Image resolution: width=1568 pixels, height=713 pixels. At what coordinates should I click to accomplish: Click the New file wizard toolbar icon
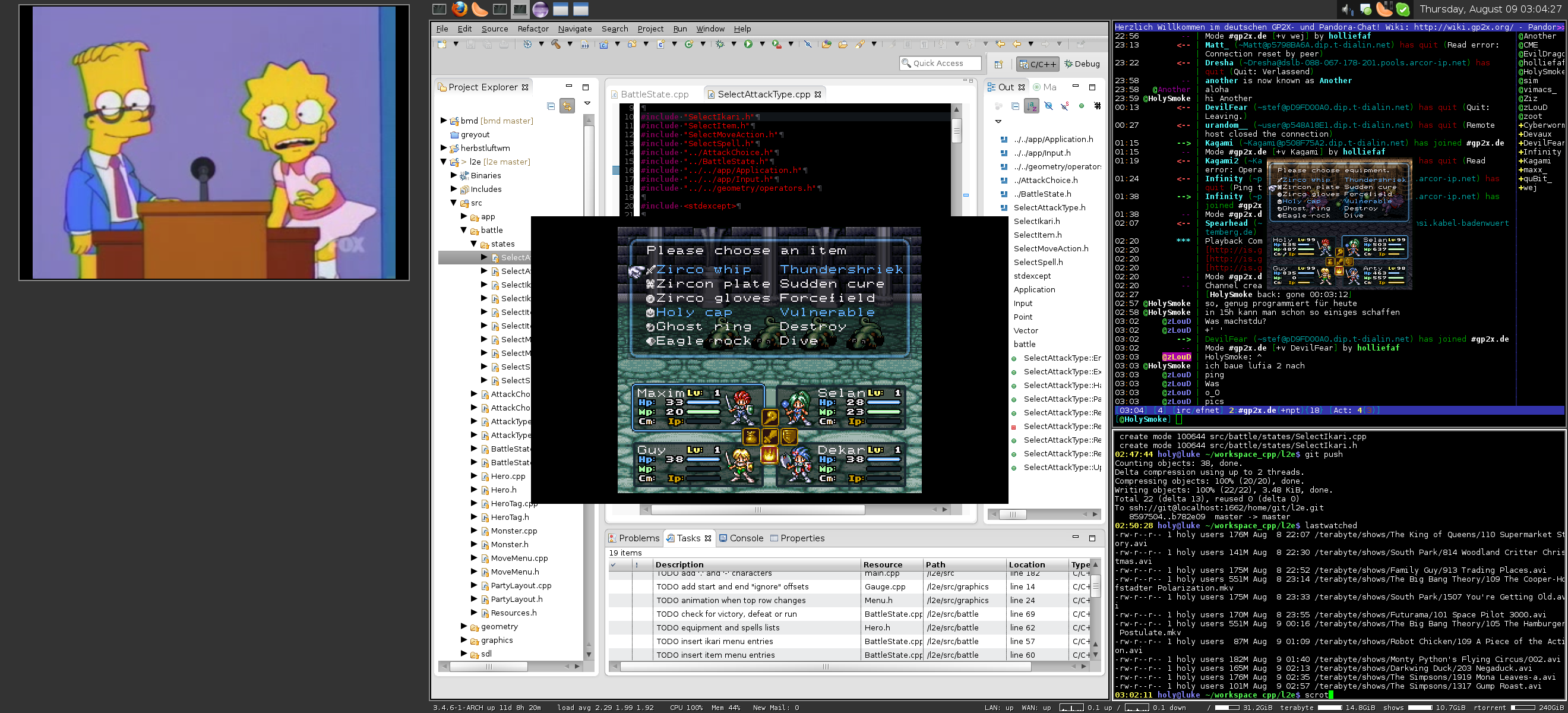pos(442,44)
